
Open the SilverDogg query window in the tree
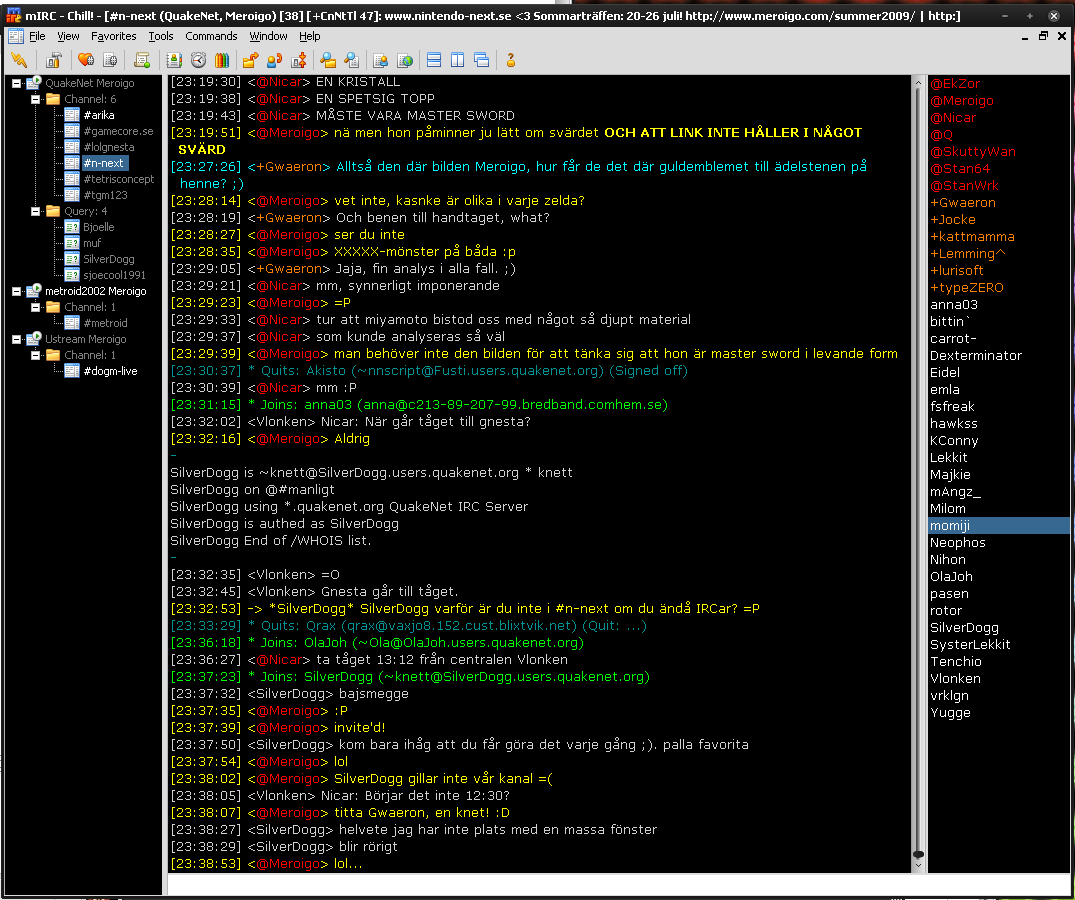tap(108, 259)
